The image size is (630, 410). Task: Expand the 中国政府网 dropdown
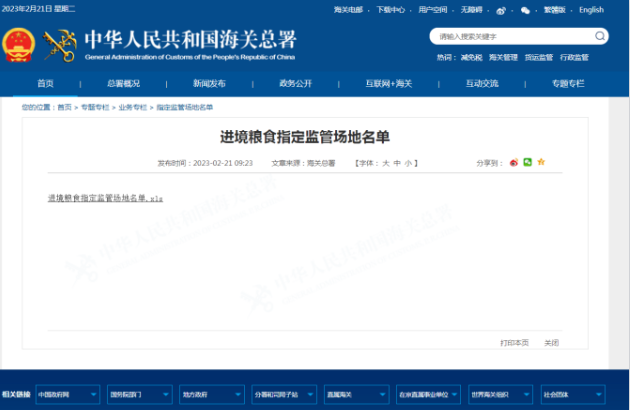(68, 395)
